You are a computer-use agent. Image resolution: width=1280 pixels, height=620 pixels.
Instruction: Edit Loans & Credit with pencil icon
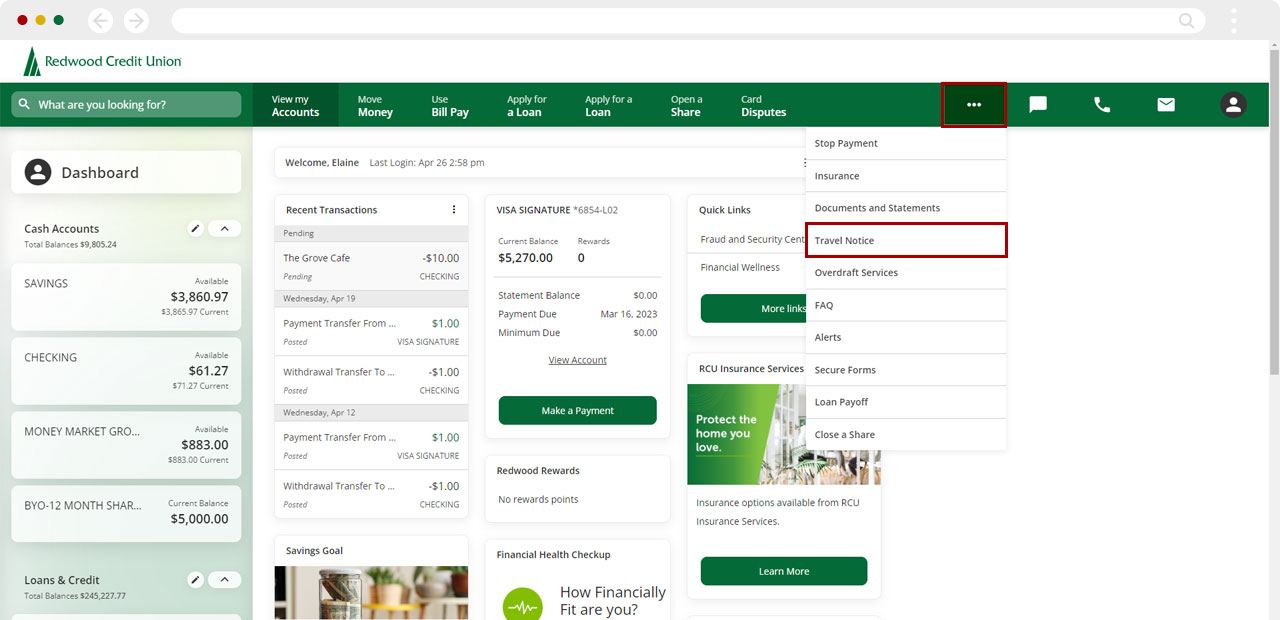coord(196,580)
